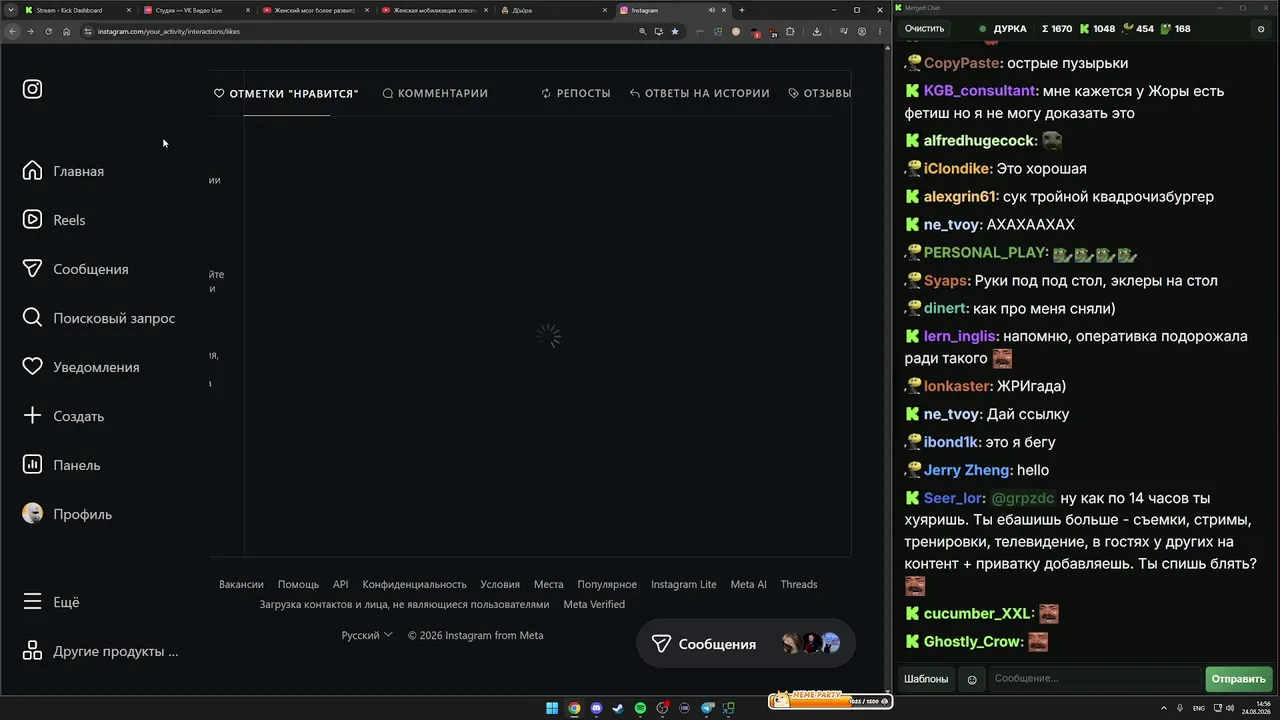Open OBS Studio from the taskbar

click(x=662, y=708)
